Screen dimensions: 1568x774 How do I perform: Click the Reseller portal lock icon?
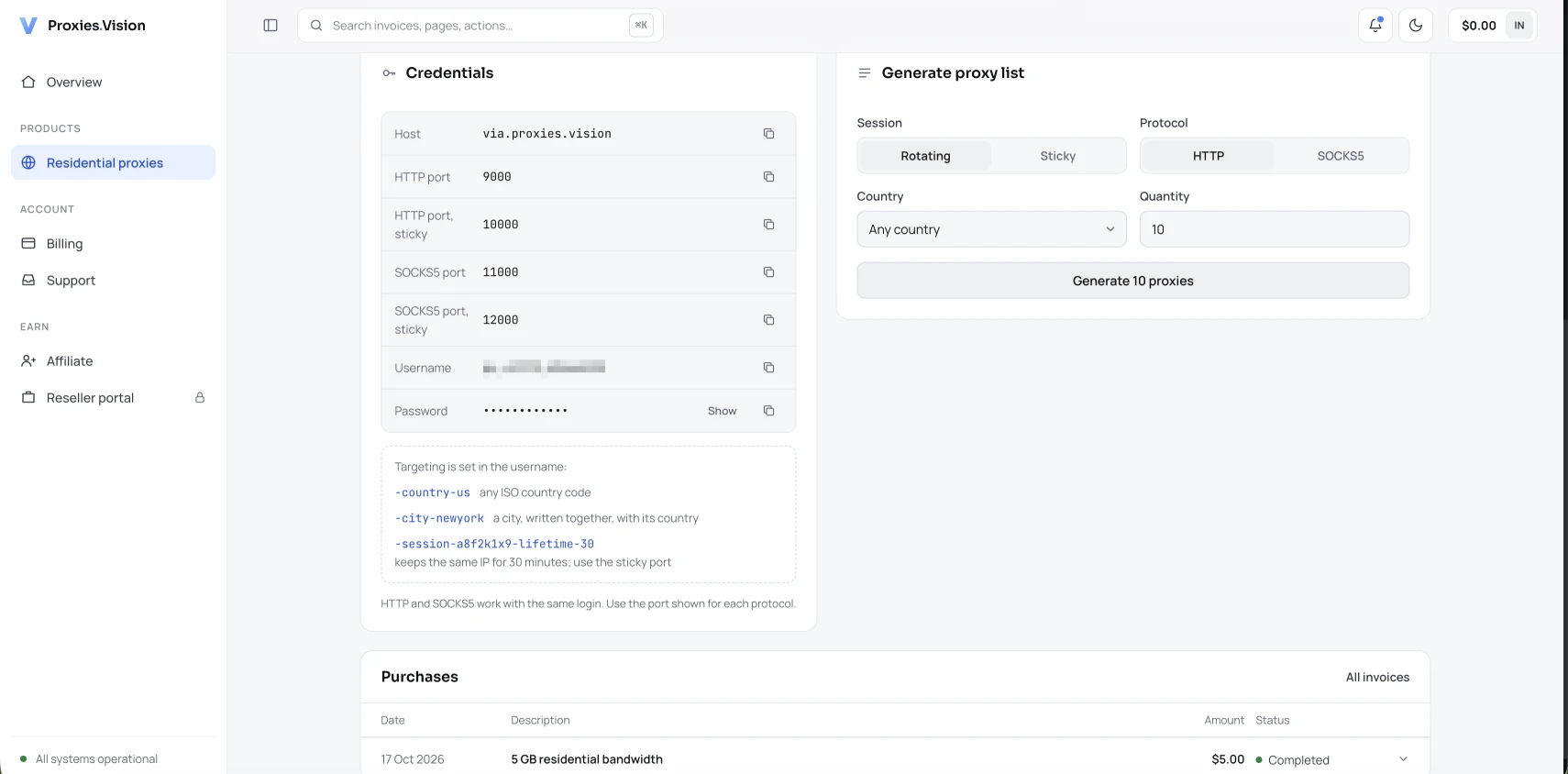click(x=200, y=398)
